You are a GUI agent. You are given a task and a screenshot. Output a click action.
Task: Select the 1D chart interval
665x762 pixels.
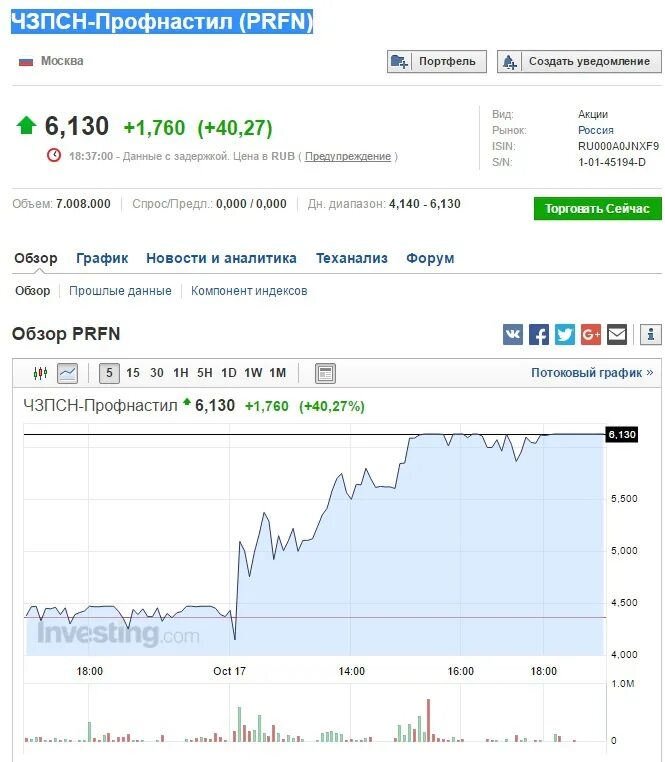tap(229, 373)
